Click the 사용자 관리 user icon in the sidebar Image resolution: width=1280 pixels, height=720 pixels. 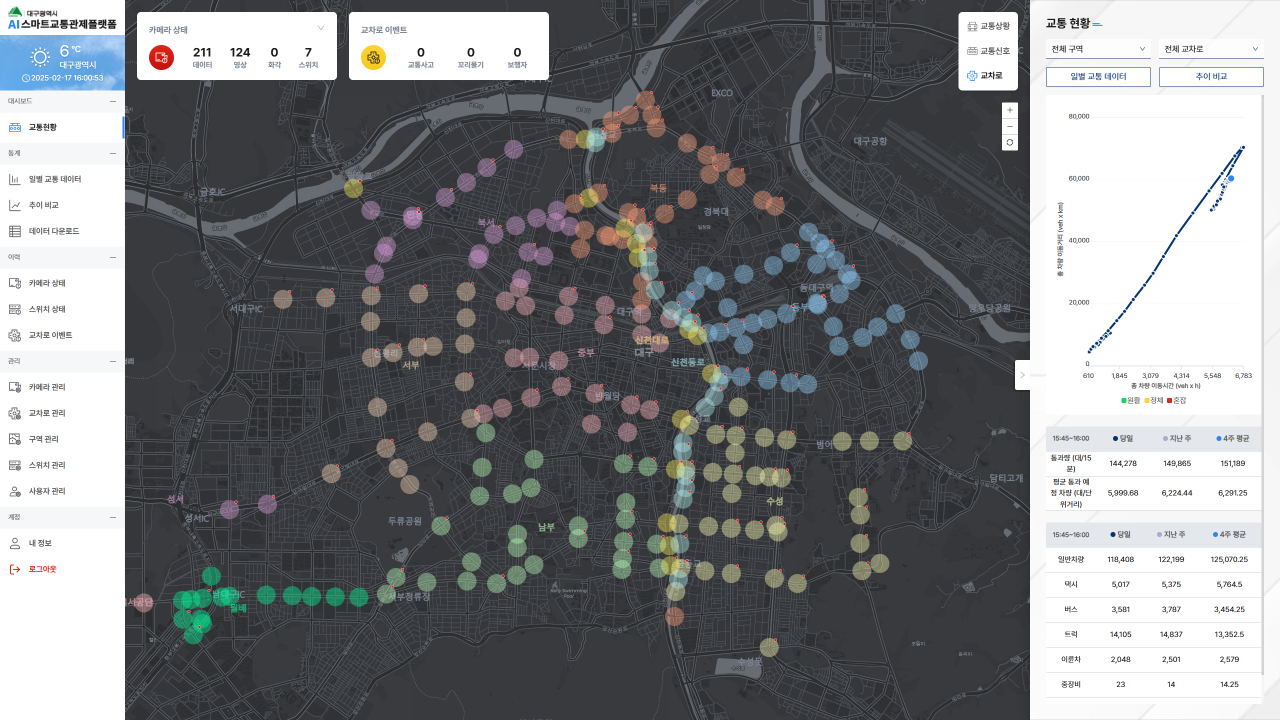(x=15, y=491)
